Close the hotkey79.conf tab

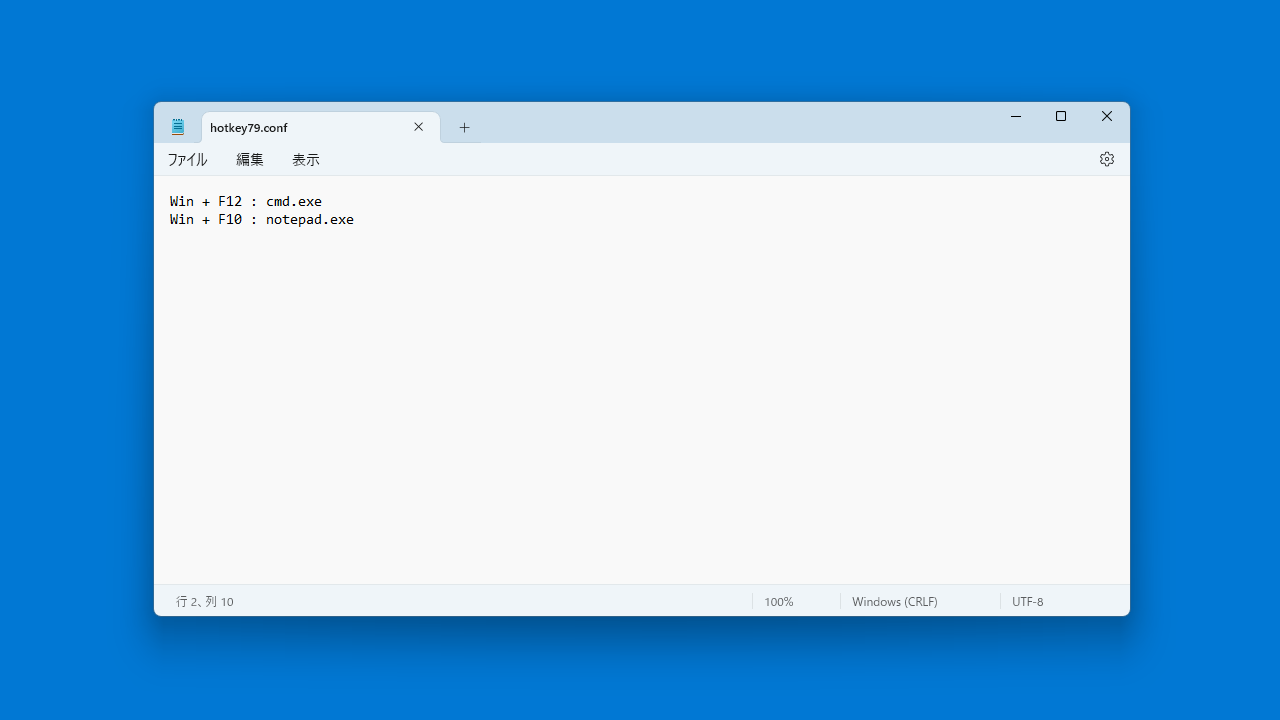[x=419, y=127]
